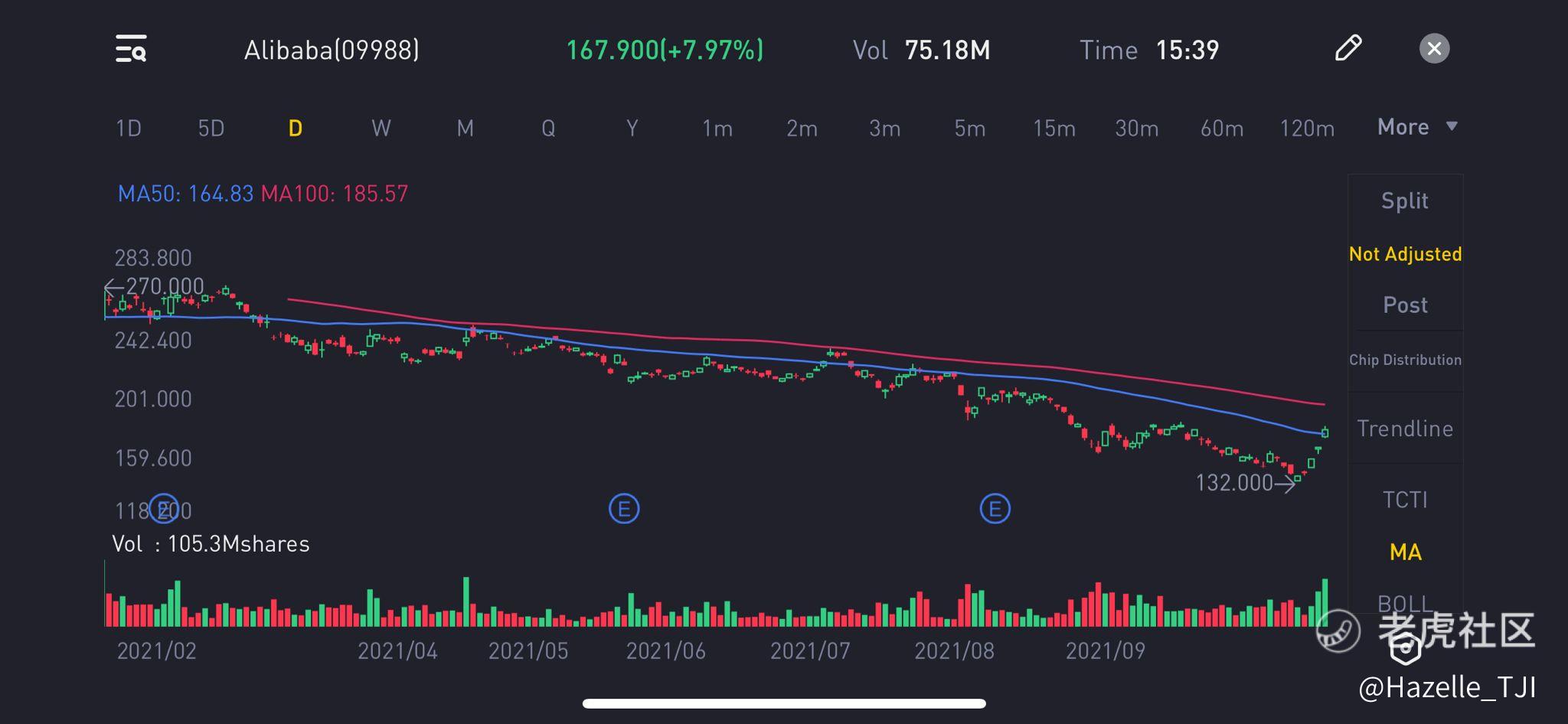Select the MA indicator

pyautogui.click(x=1406, y=552)
